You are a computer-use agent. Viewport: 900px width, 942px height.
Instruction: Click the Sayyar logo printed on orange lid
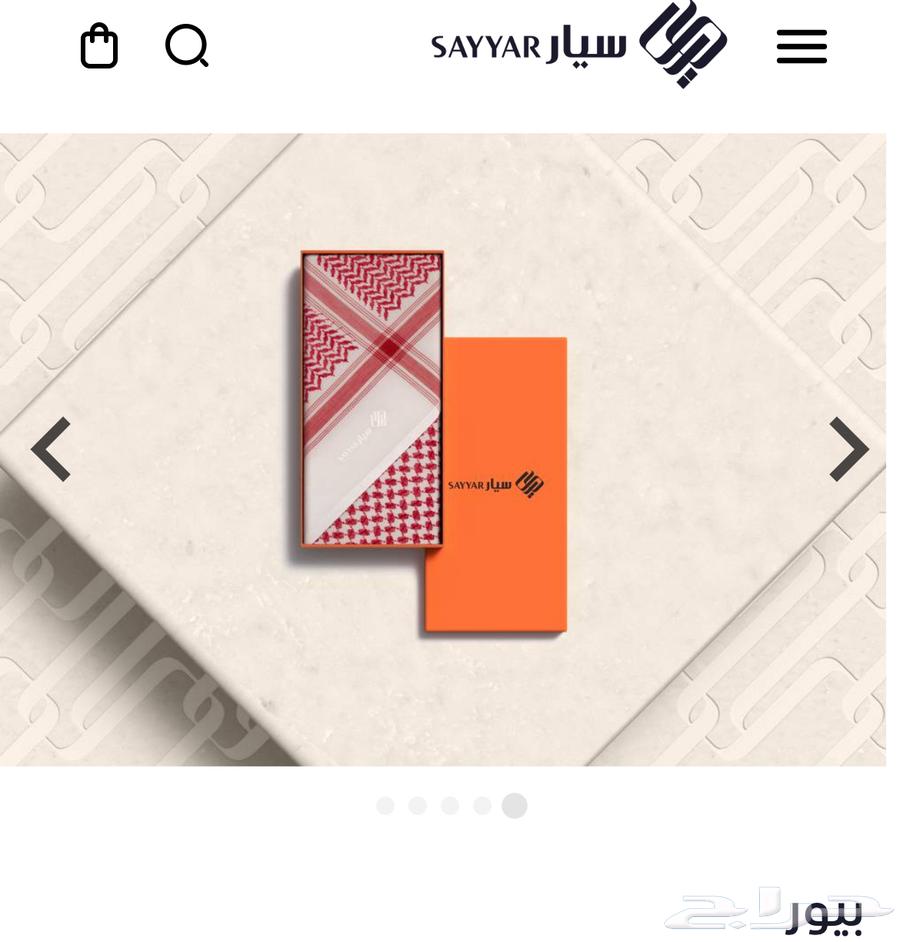(496, 484)
